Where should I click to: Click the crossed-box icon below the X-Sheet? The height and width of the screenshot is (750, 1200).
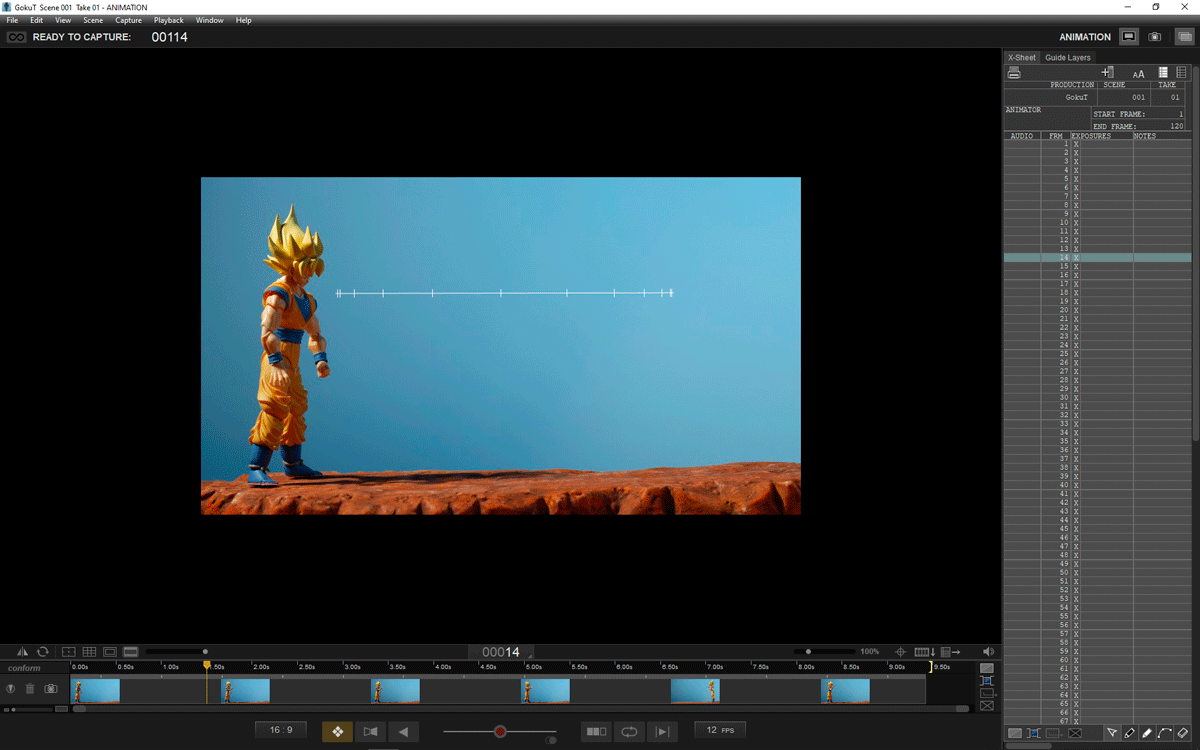click(x=1075, y=734)
